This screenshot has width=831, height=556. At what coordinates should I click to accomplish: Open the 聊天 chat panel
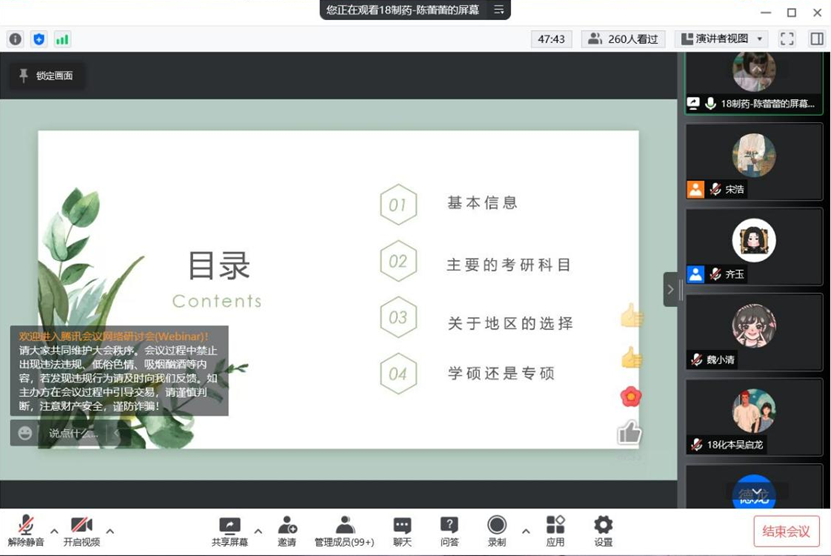(402, 530)
